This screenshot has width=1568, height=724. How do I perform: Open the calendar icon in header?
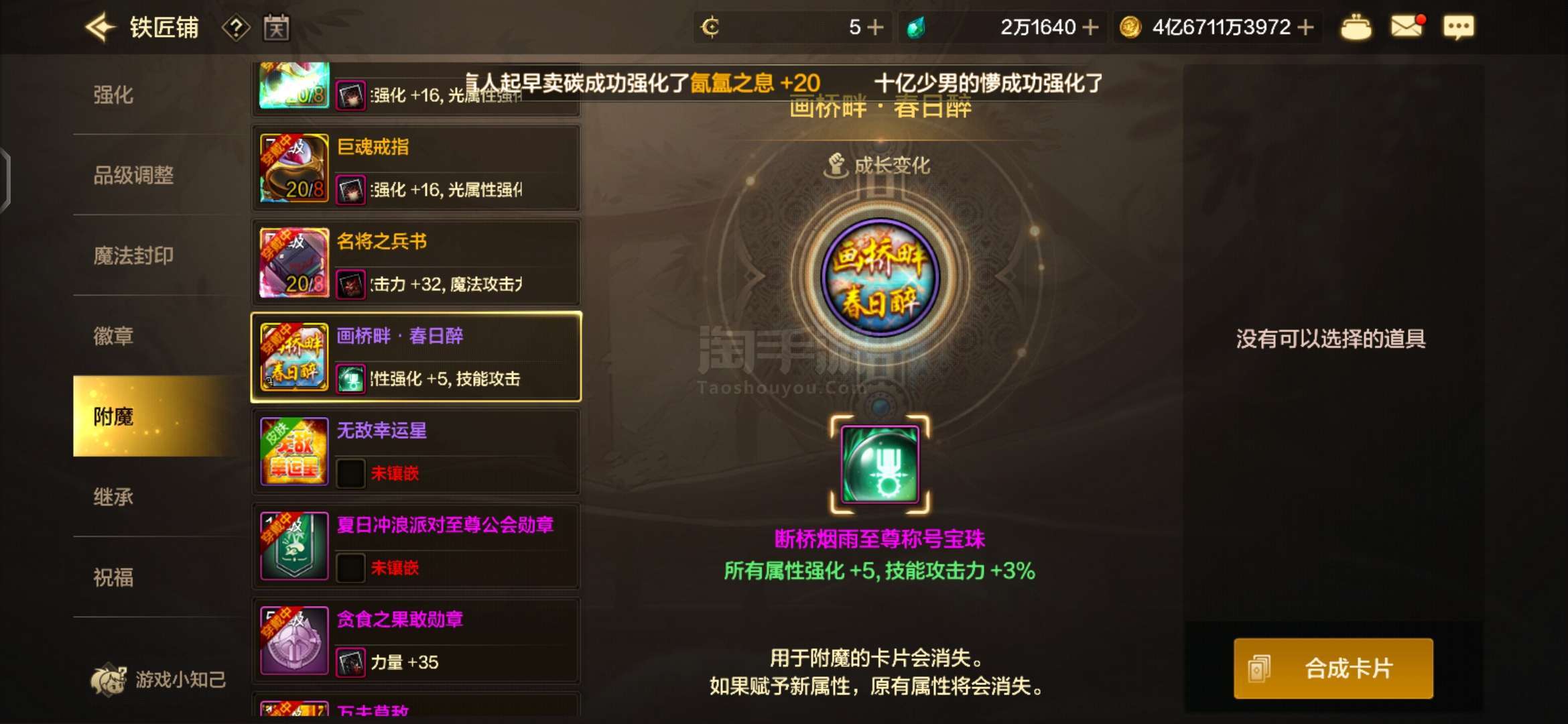(x=276, y=28)
